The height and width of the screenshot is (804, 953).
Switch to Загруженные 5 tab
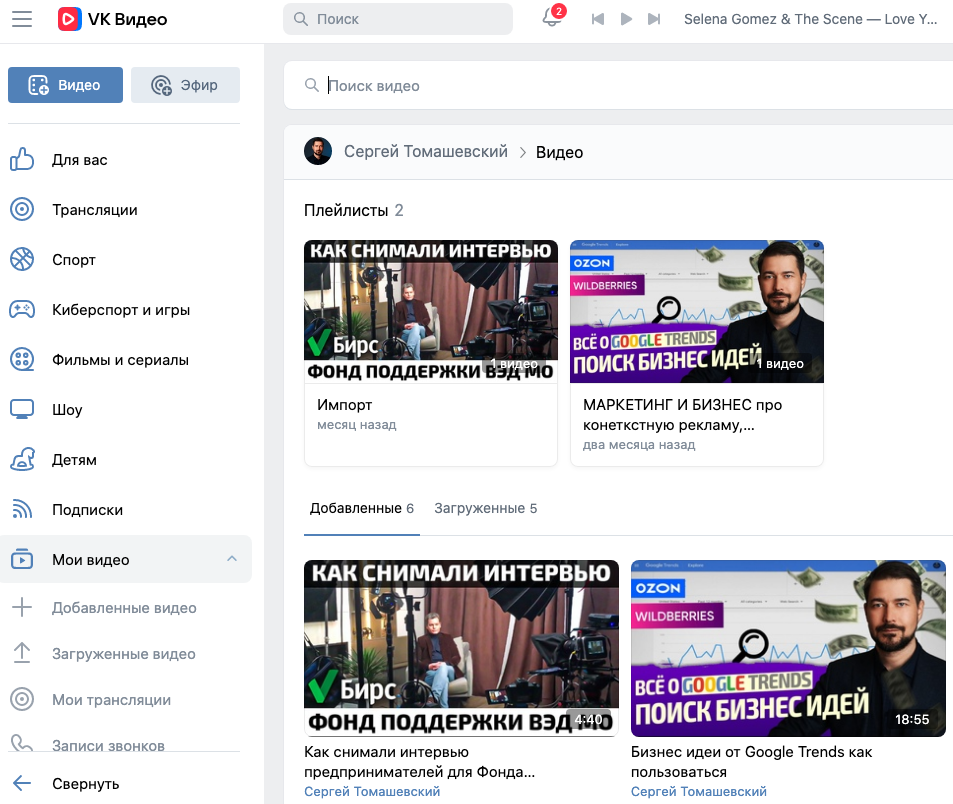tap(486, 508)
